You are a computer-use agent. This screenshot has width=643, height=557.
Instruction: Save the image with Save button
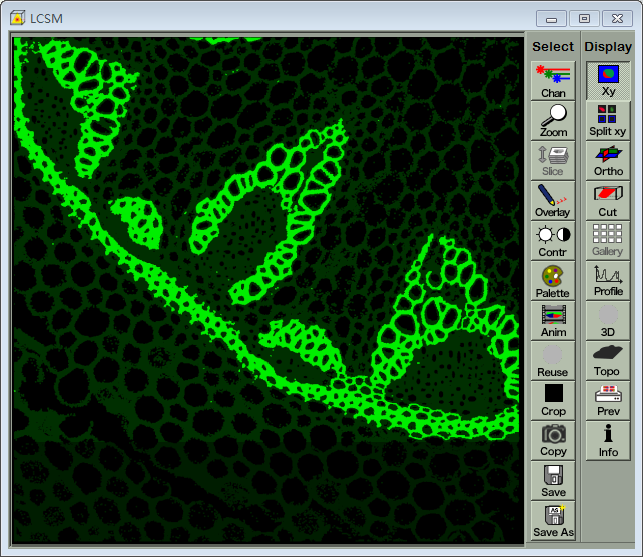pyautogui.click(x=553, y=480)
